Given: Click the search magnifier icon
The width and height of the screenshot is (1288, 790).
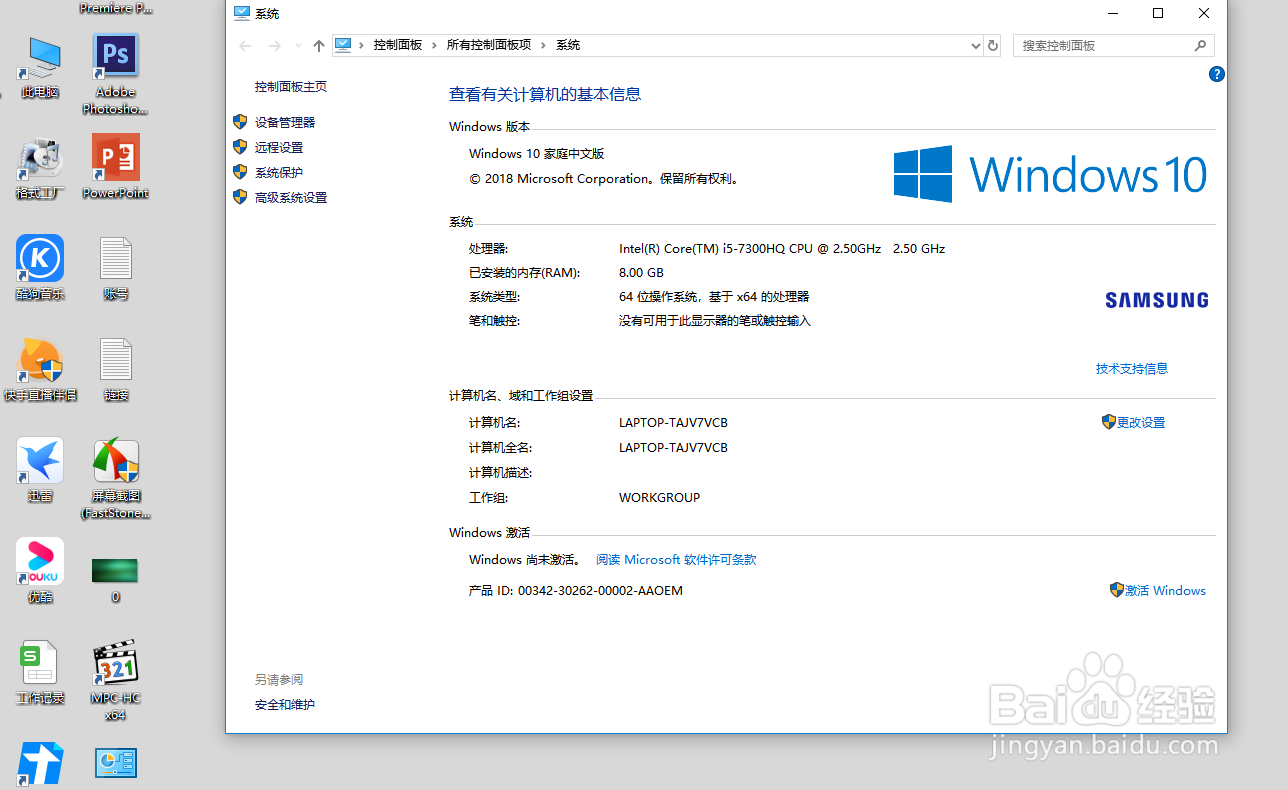Looking at the screenshot, I should [1201, 46].
